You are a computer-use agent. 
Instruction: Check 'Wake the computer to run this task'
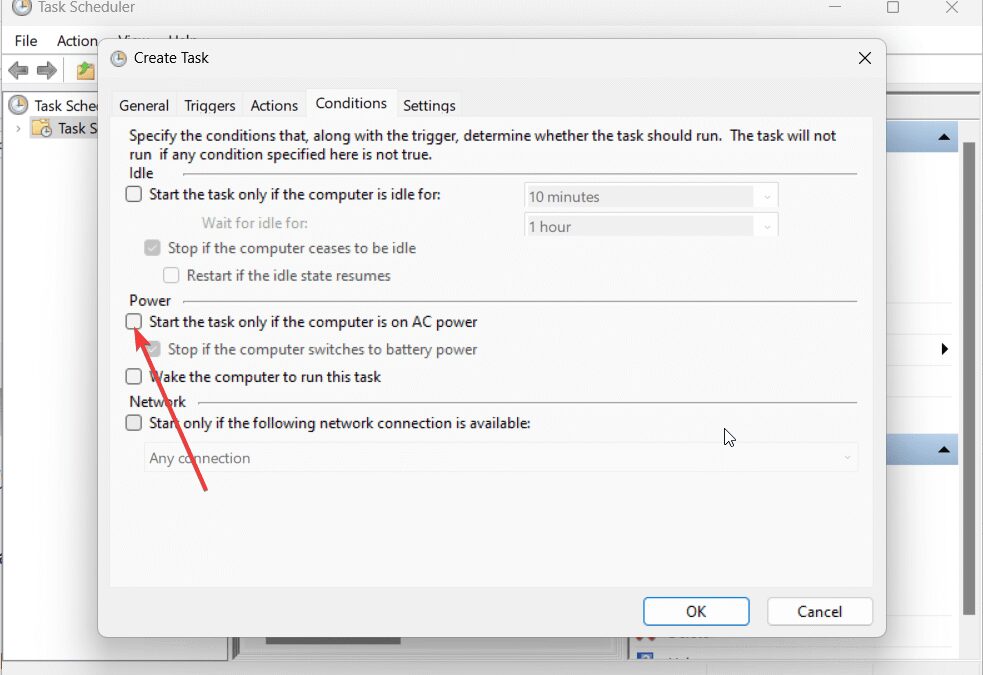[x=134, y=377]
